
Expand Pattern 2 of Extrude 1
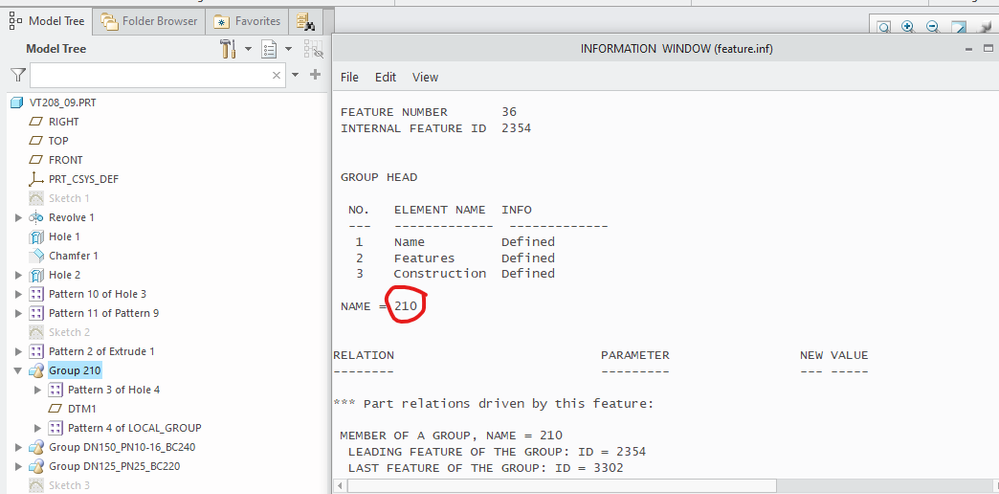pyautogui.click(x=18, y=351)
